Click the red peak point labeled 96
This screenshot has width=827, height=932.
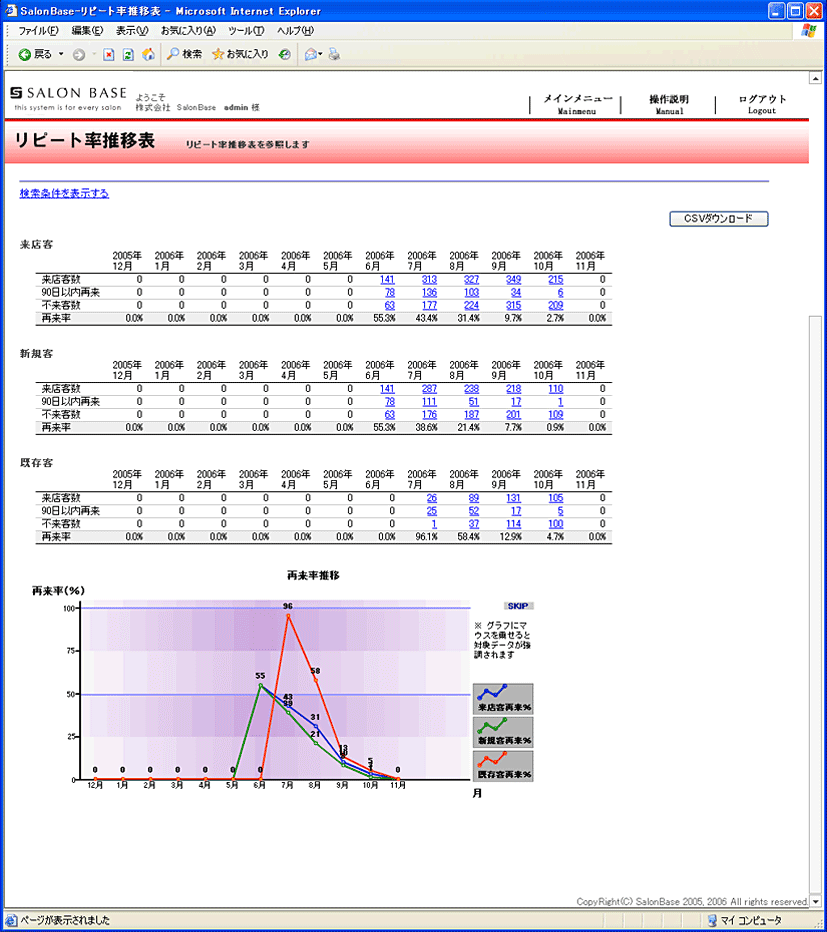click(x=288, y=616)
